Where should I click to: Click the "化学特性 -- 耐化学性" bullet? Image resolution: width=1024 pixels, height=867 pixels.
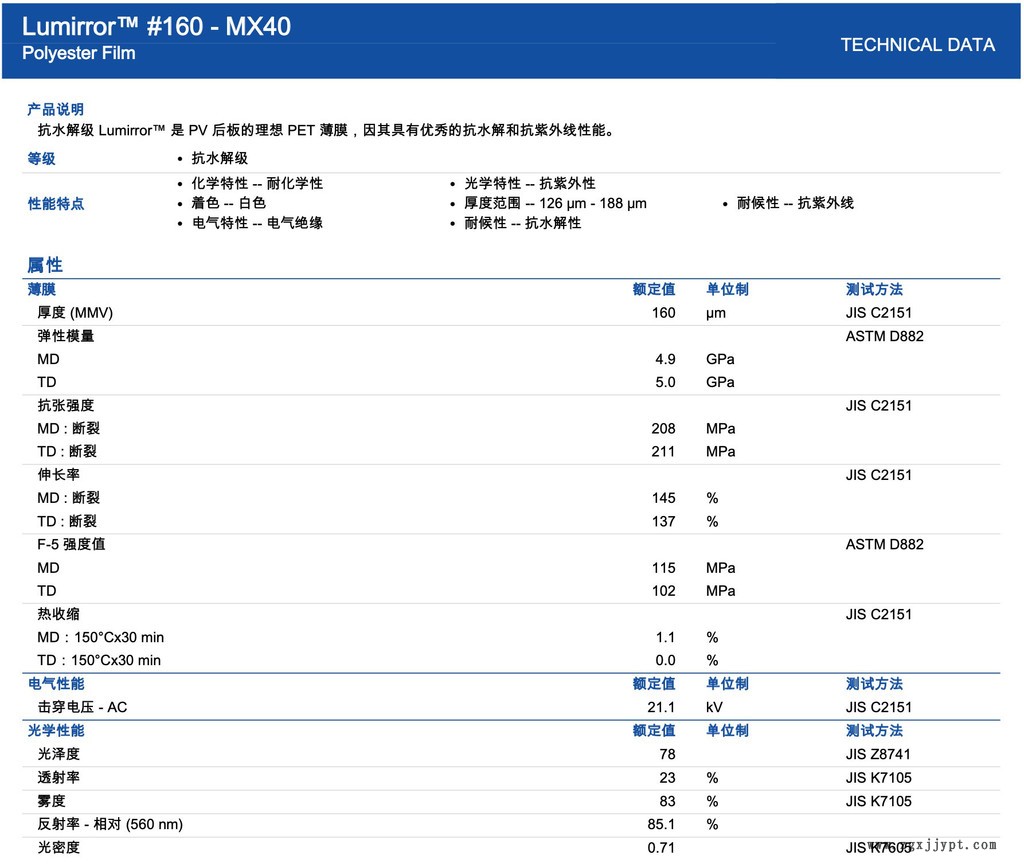pyautogui.click(x=257, y=183)
